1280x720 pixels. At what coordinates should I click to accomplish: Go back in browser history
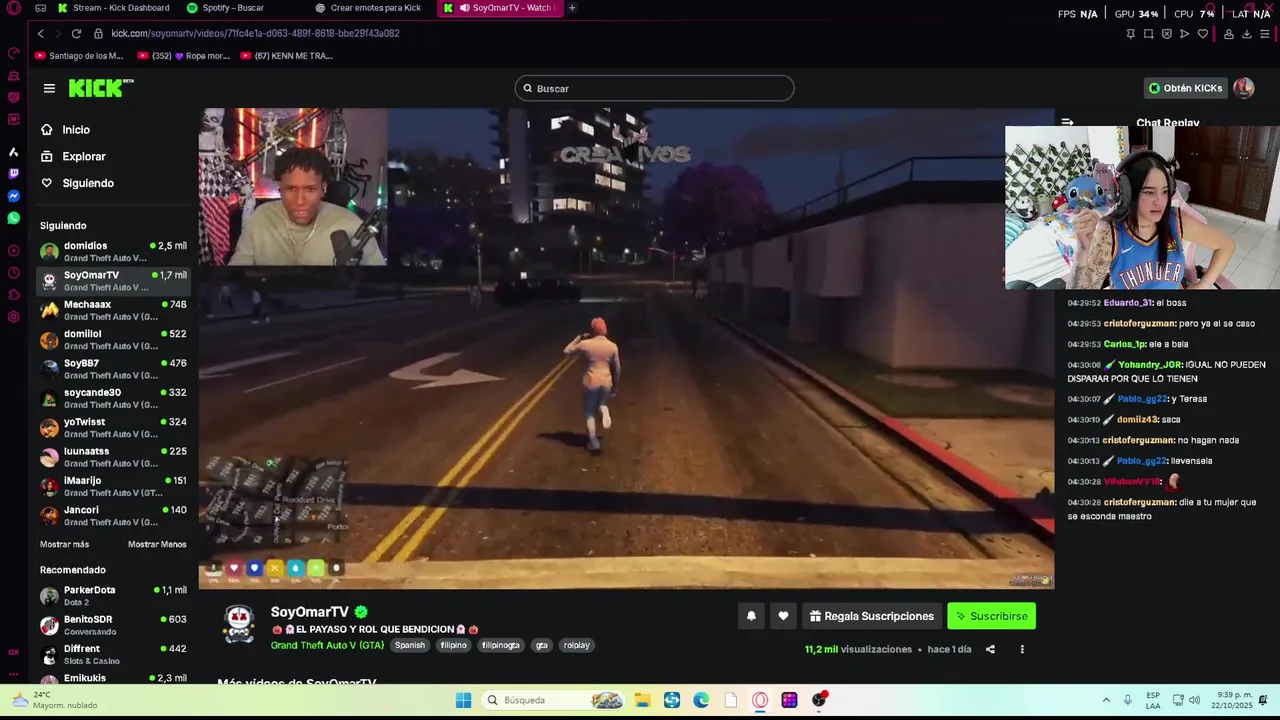click(40, 33)
